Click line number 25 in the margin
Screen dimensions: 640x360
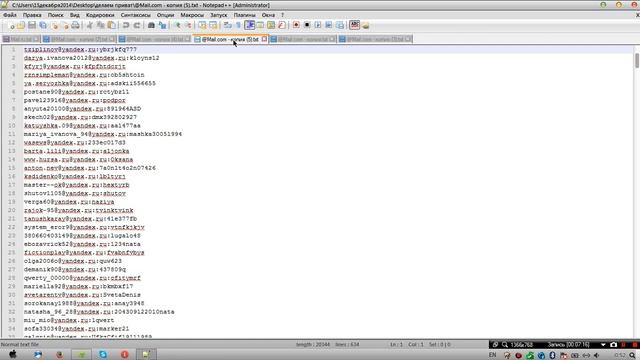(11, 252)
